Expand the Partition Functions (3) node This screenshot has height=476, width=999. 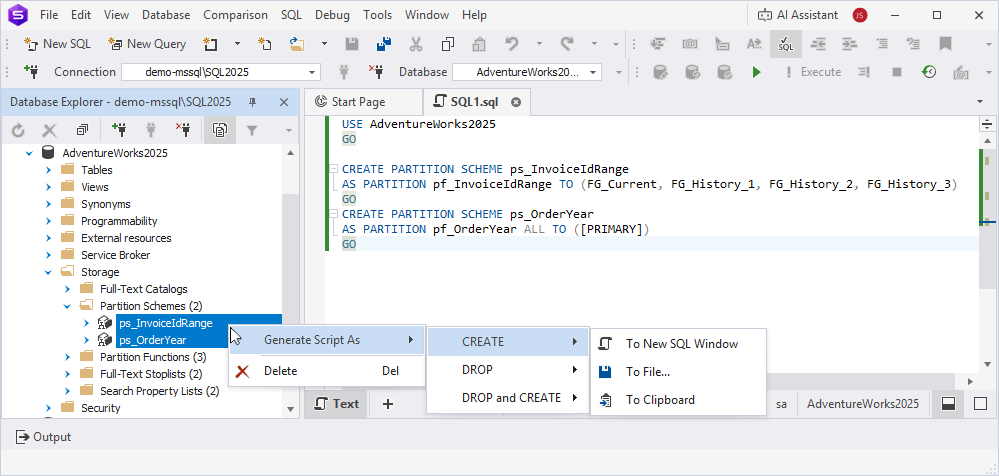tap(68, 357)
